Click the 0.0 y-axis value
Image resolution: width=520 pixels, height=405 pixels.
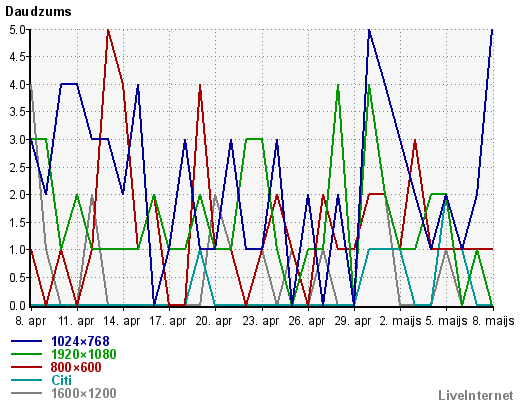[x=18, y=305]
